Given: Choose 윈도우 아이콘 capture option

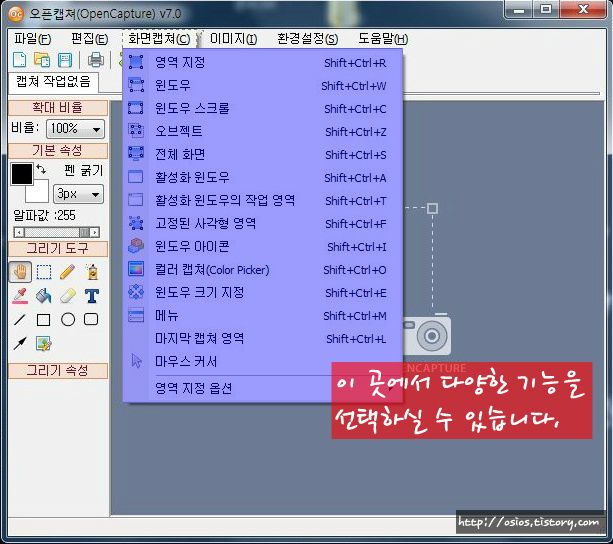Looking at the screenshot, I should click(262, 247).
